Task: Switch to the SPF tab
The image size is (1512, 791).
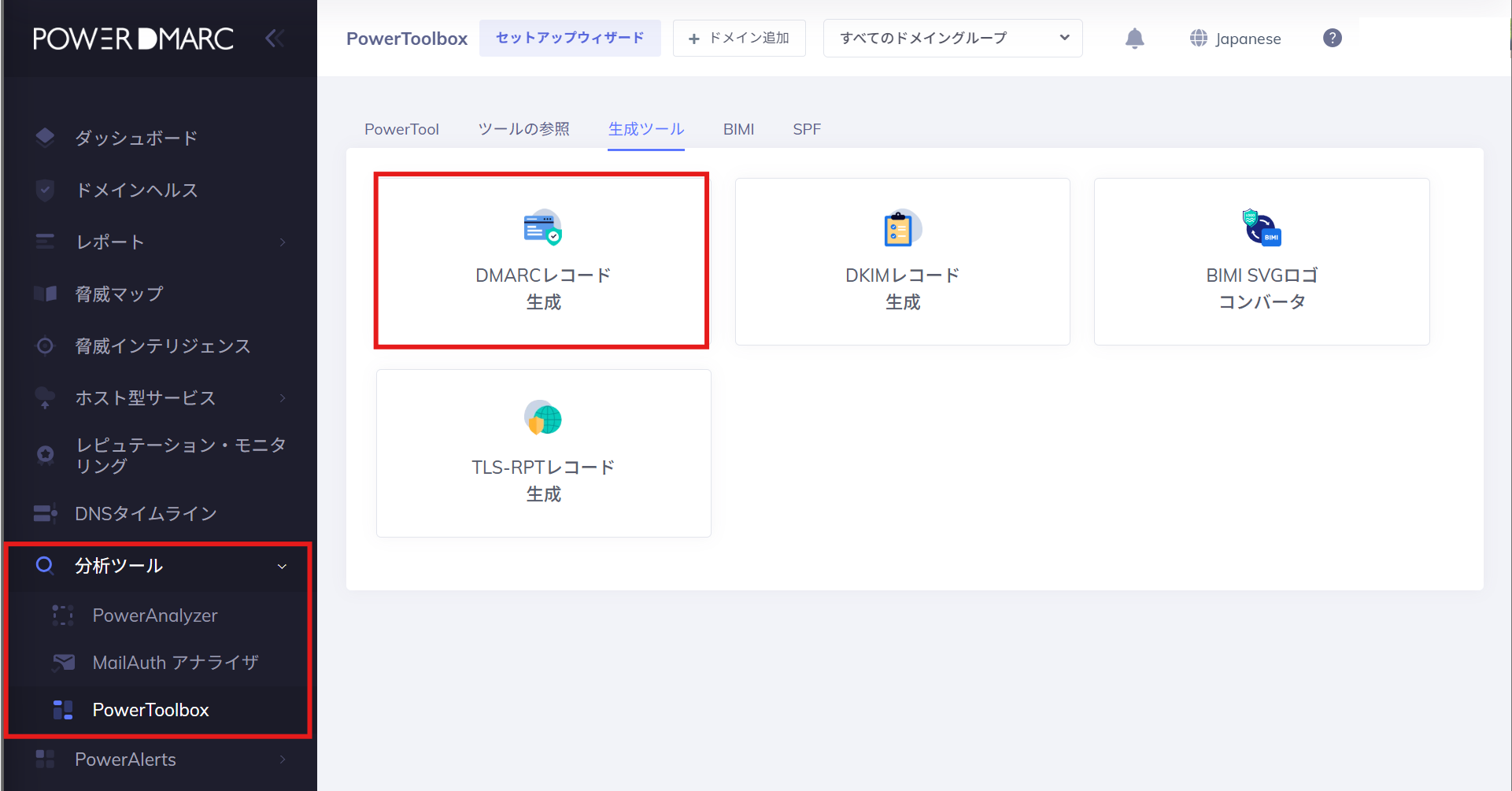Action: pyautogui.click(x=807, y=129)
